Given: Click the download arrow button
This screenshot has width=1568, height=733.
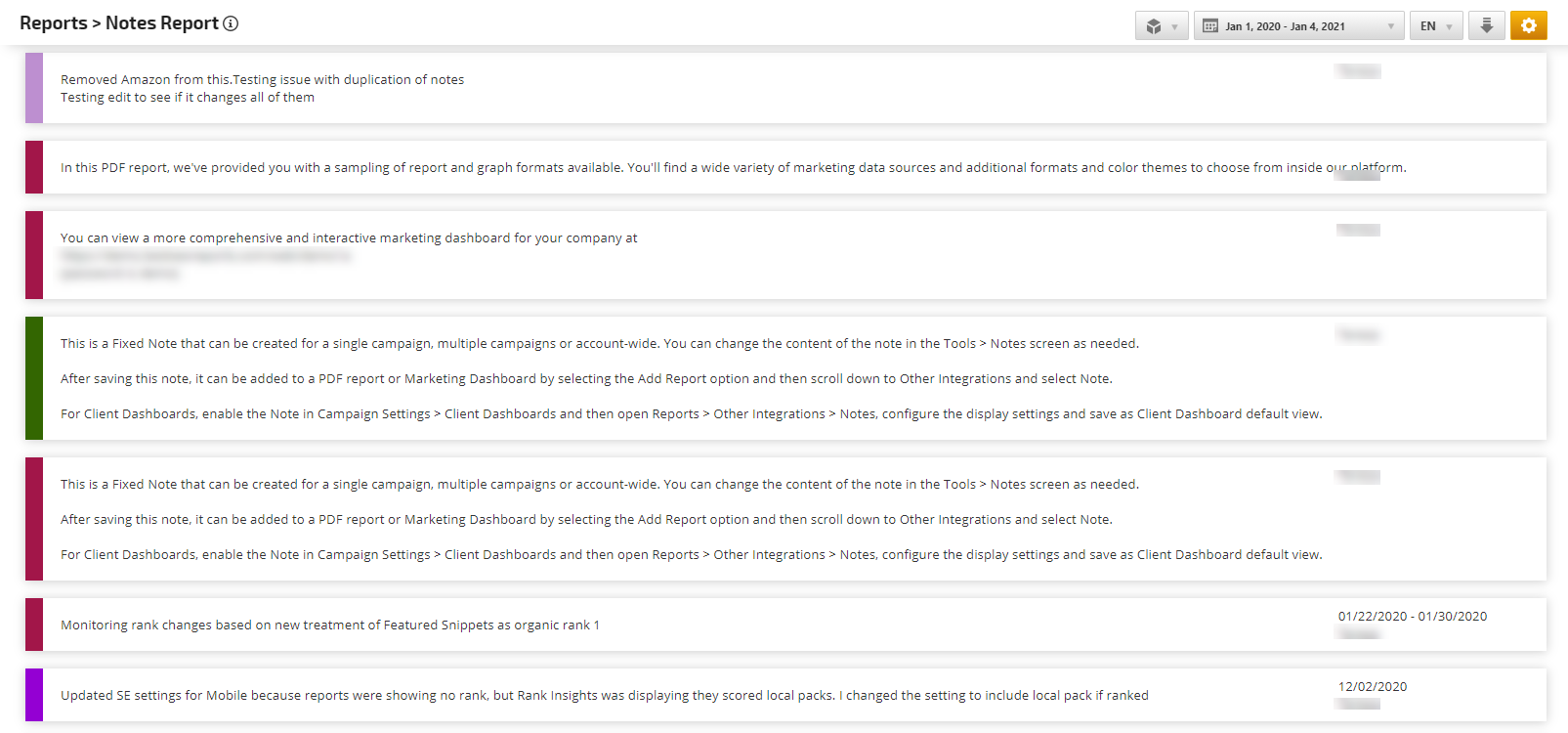Looking at the screenshot, I should click(x=1486, y=26).
